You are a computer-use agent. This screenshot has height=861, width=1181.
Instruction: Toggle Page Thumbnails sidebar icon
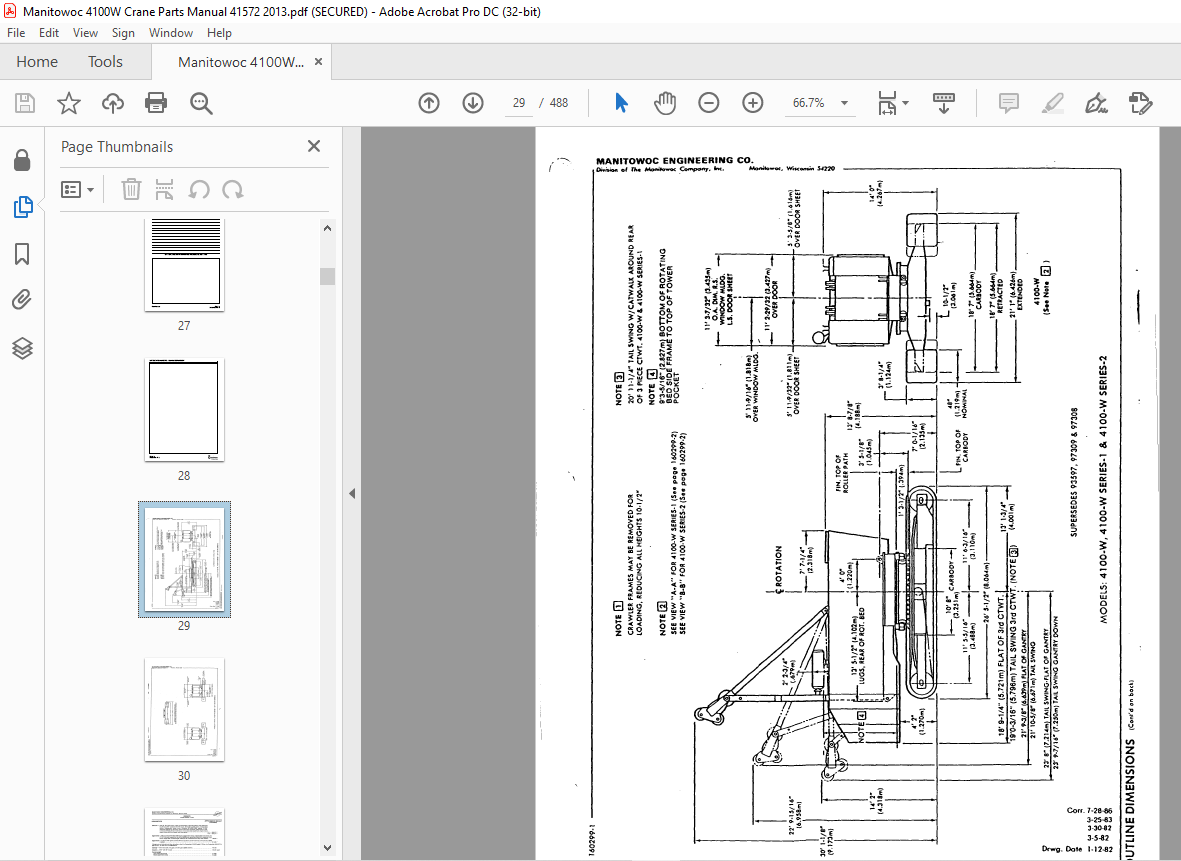tap(23, 206)
